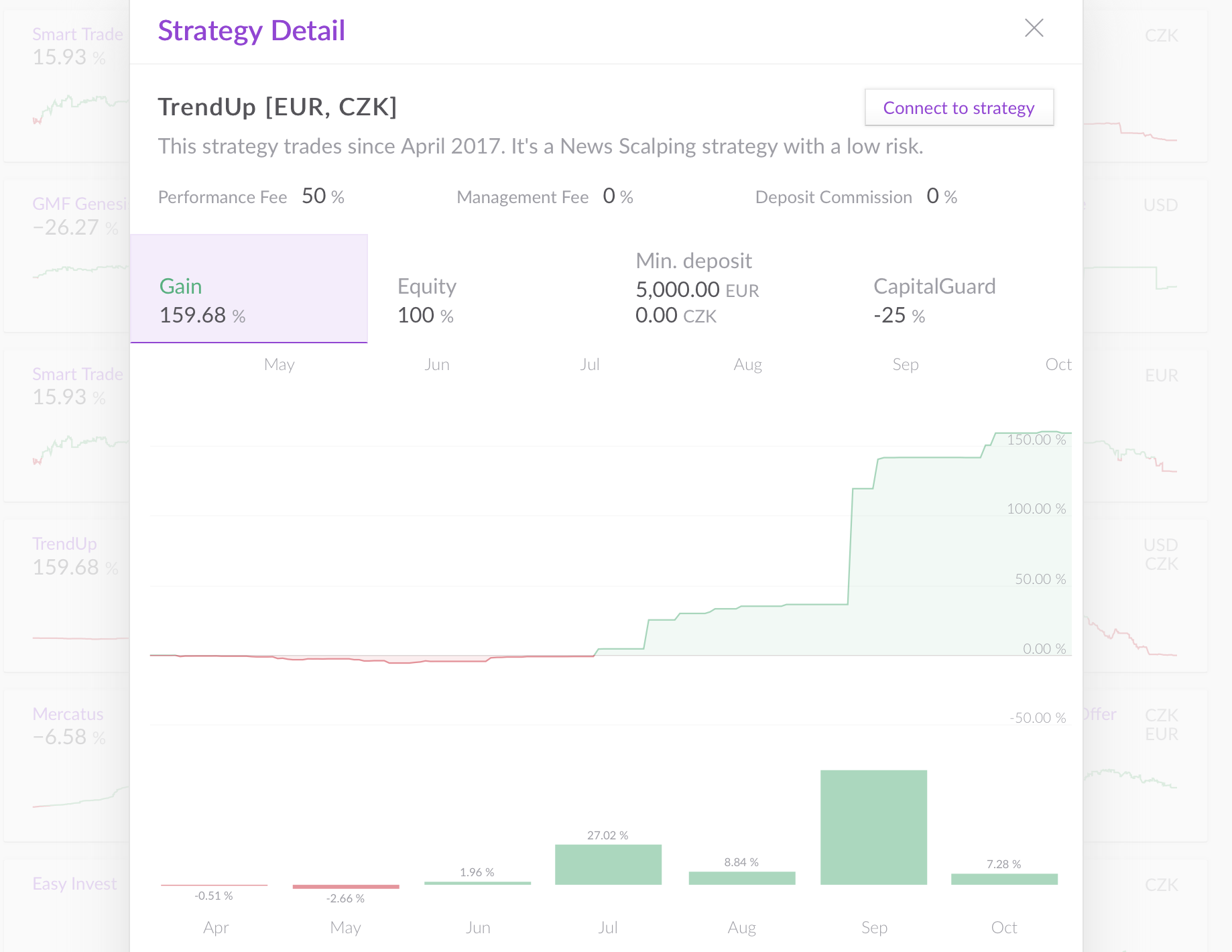The image size is (1232, 952).
Task: Open the GMF Genesis strategy card behind dialog
Action: point(66,255)
